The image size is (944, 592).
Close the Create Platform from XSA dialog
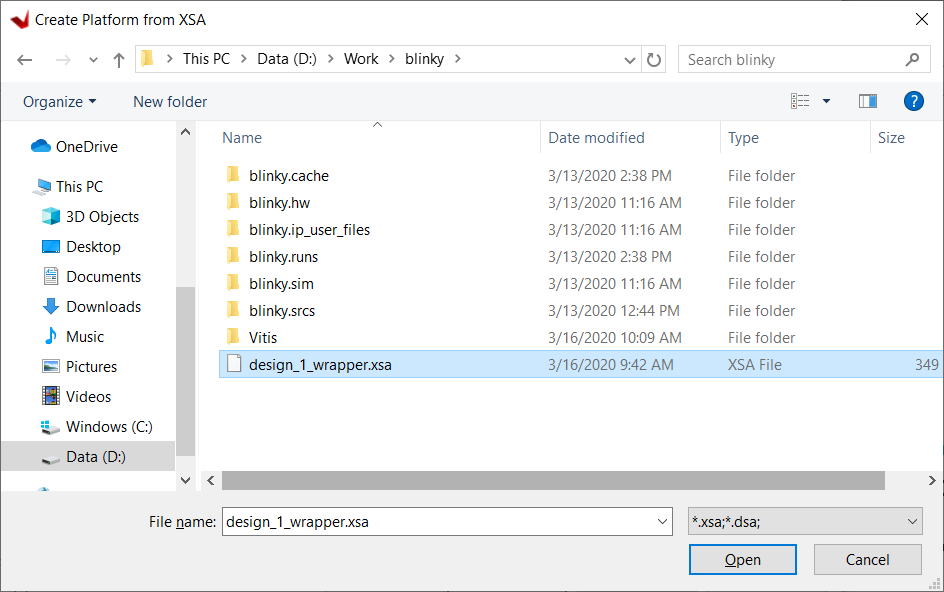click(921, 19)
